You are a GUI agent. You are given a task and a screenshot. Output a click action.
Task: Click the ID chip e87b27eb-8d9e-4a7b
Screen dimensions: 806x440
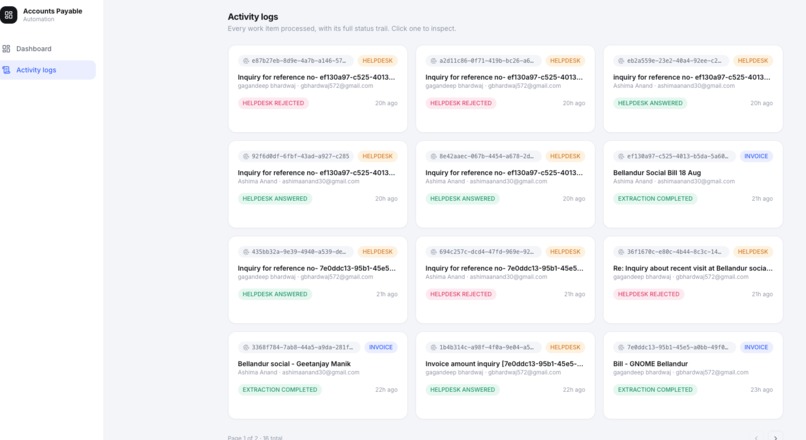click(296, 61)
